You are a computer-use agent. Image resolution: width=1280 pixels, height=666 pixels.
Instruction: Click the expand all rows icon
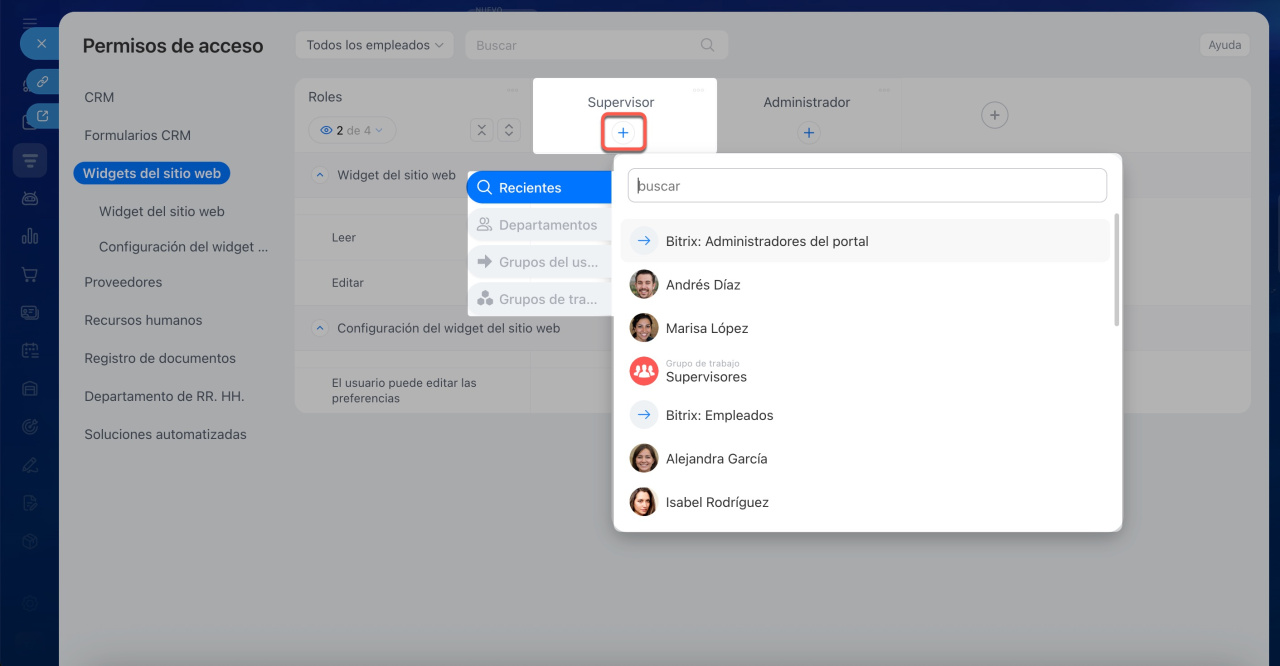(509, 130)
